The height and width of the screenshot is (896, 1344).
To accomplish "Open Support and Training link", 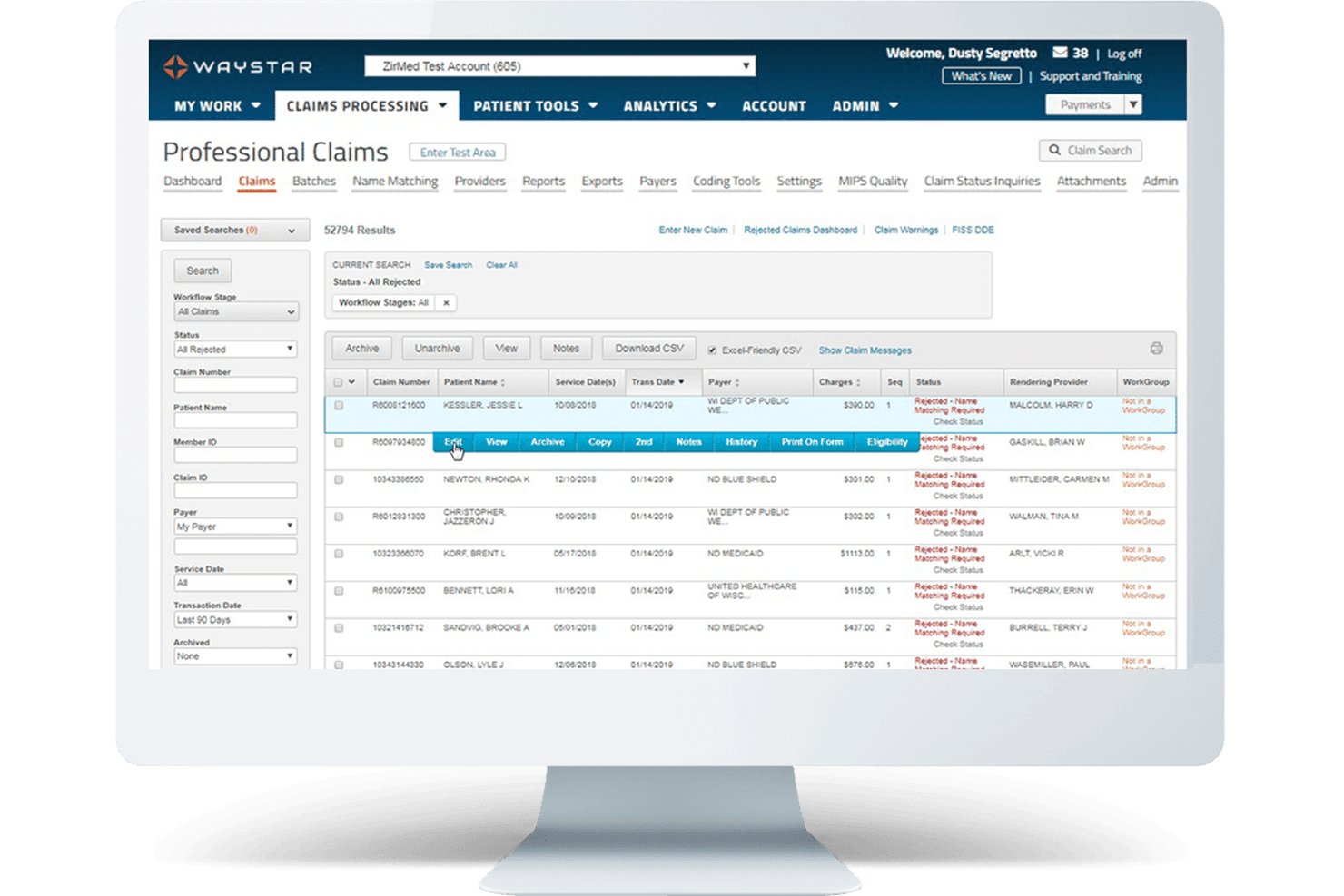I will 1091,76.
